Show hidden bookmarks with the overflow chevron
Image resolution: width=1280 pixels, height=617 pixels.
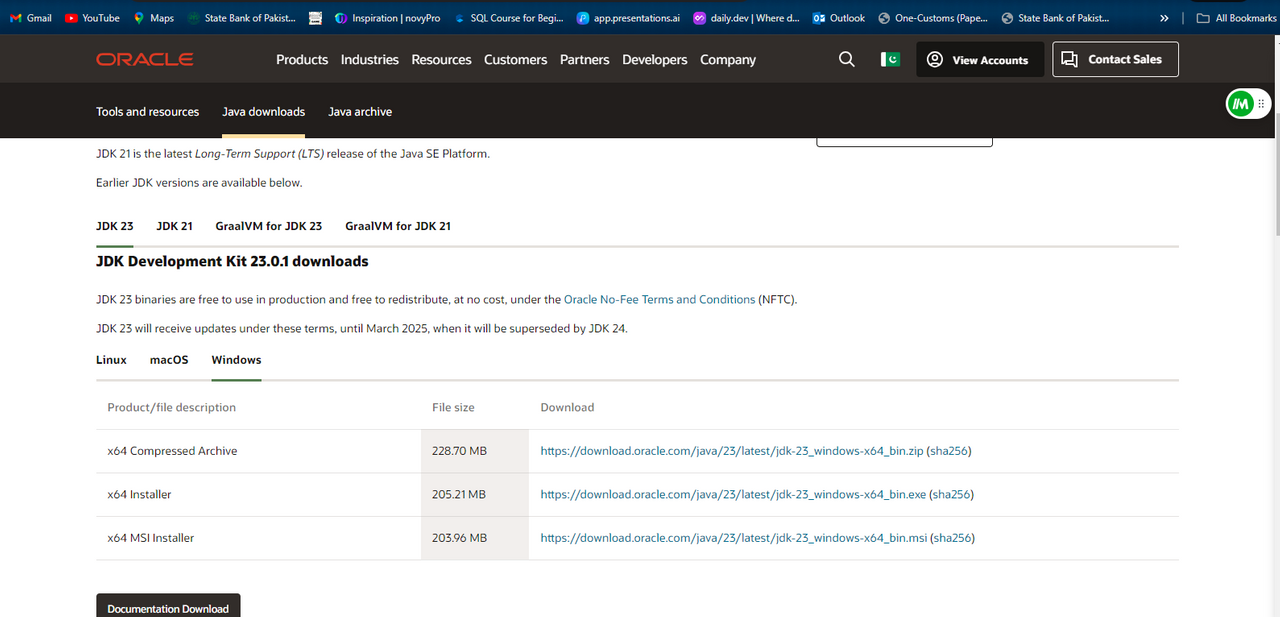1164,18
